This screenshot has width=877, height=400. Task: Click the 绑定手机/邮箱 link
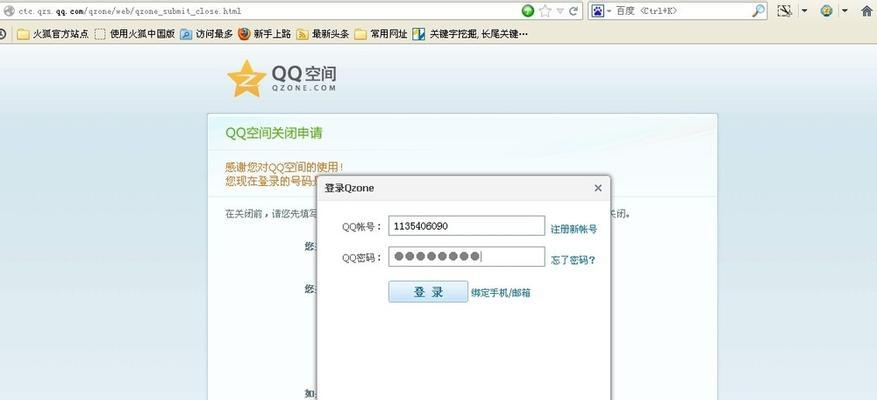pos(501,293)
